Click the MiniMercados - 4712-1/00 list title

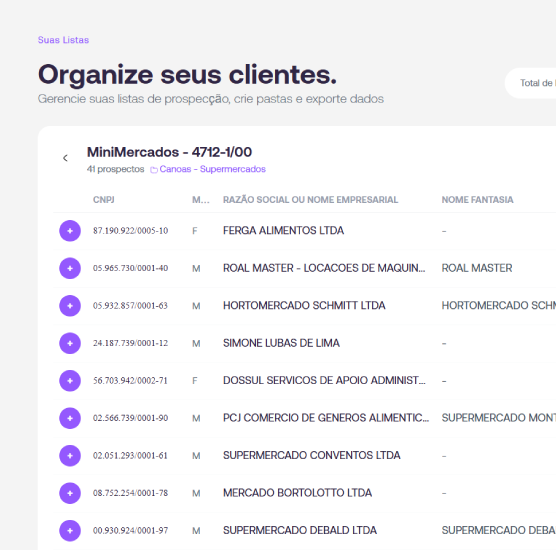pyautogui.click(x=169, y=152)
